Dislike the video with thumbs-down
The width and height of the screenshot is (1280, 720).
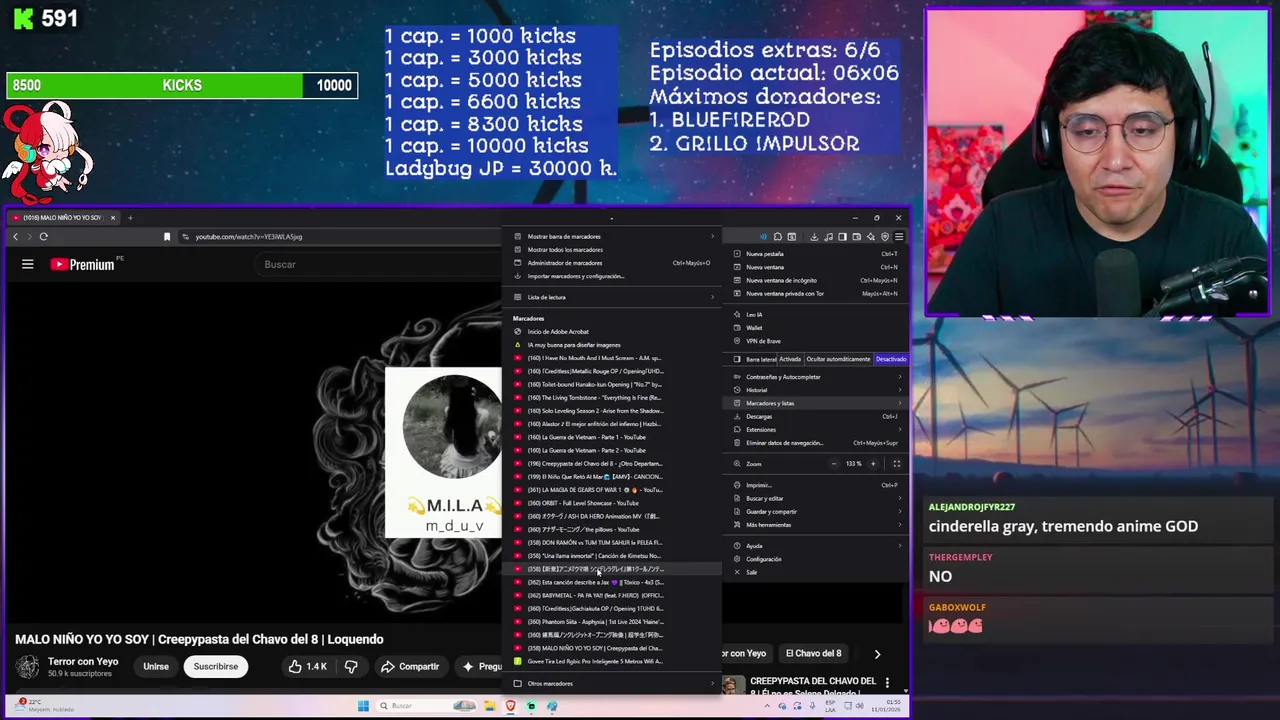tap(351, 666)
